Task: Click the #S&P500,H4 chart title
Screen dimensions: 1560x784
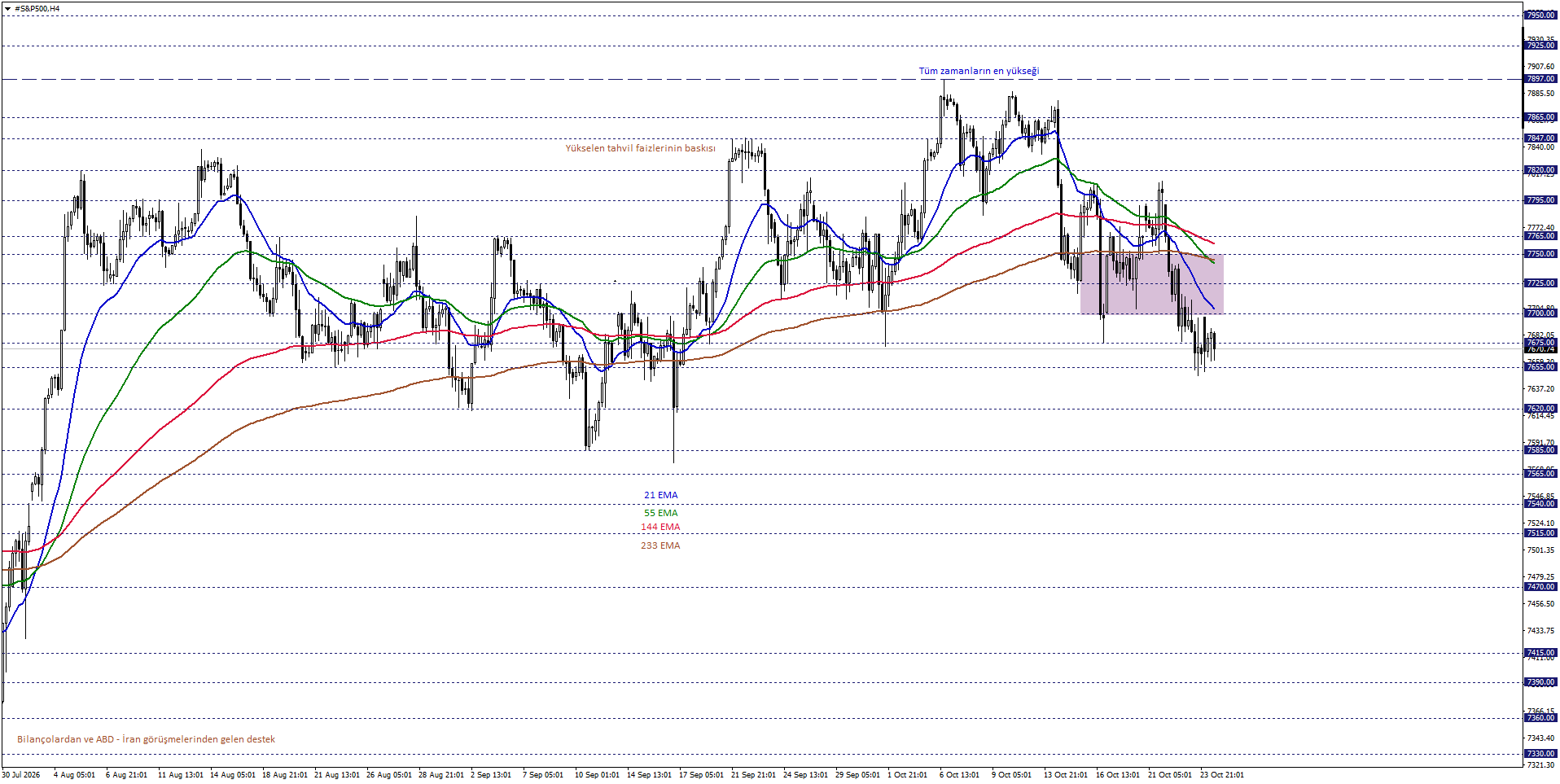Action: tap(37, 8)
